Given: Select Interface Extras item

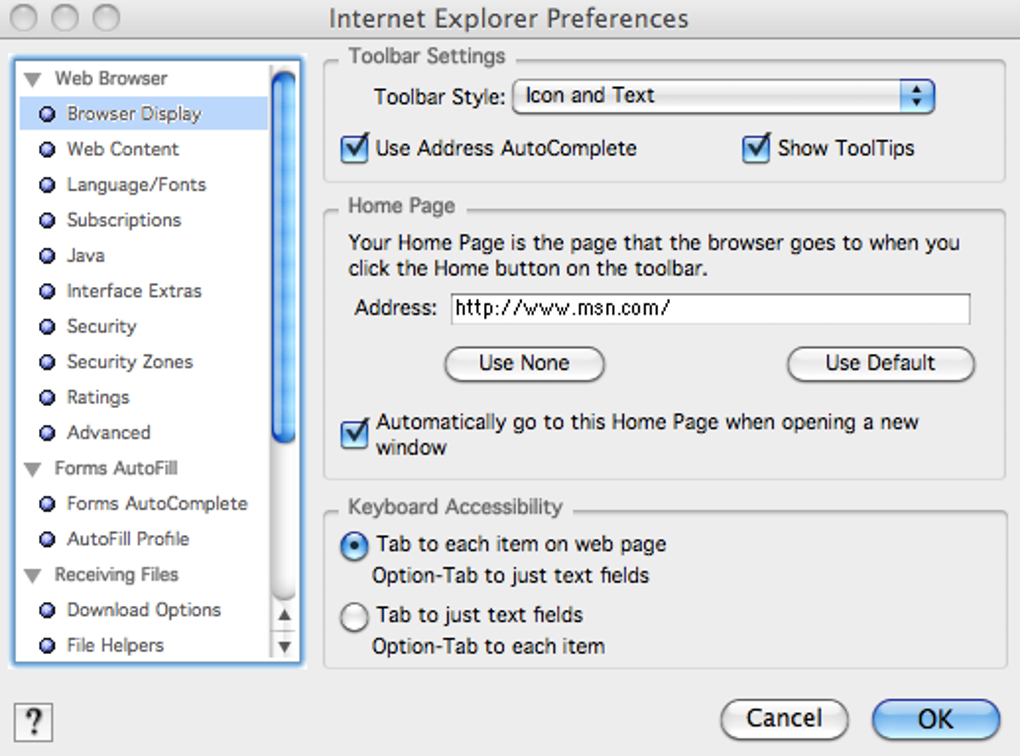Looking at the screenshot, I should click(x=134, y=291).
